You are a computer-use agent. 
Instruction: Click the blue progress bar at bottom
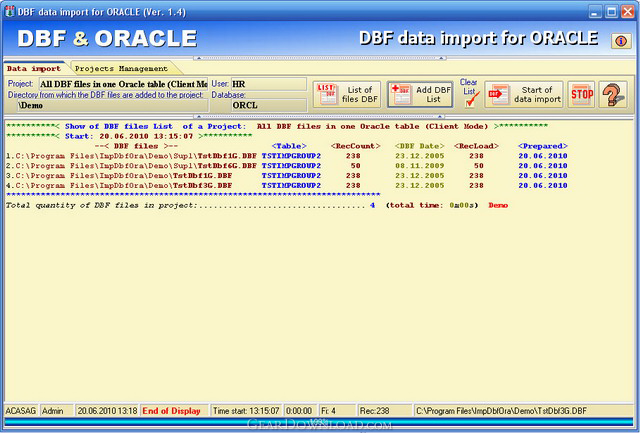(319, 423)
